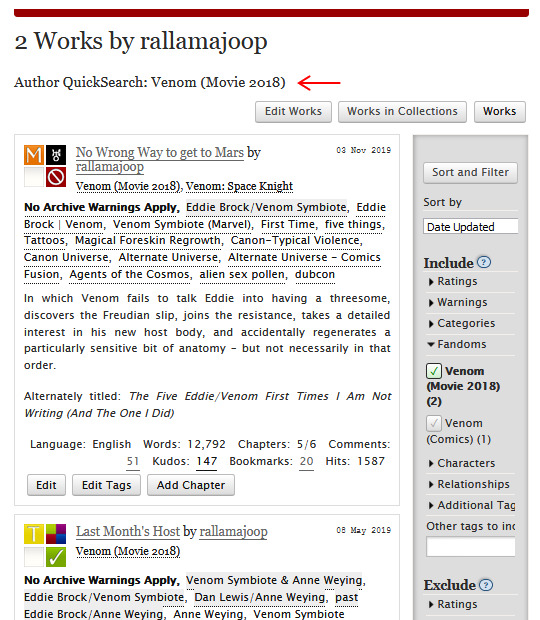The height and width of the screenshot is (620, 540).
Task: Click No Archive Warnings Apply on Mars work
Action: 100,207
